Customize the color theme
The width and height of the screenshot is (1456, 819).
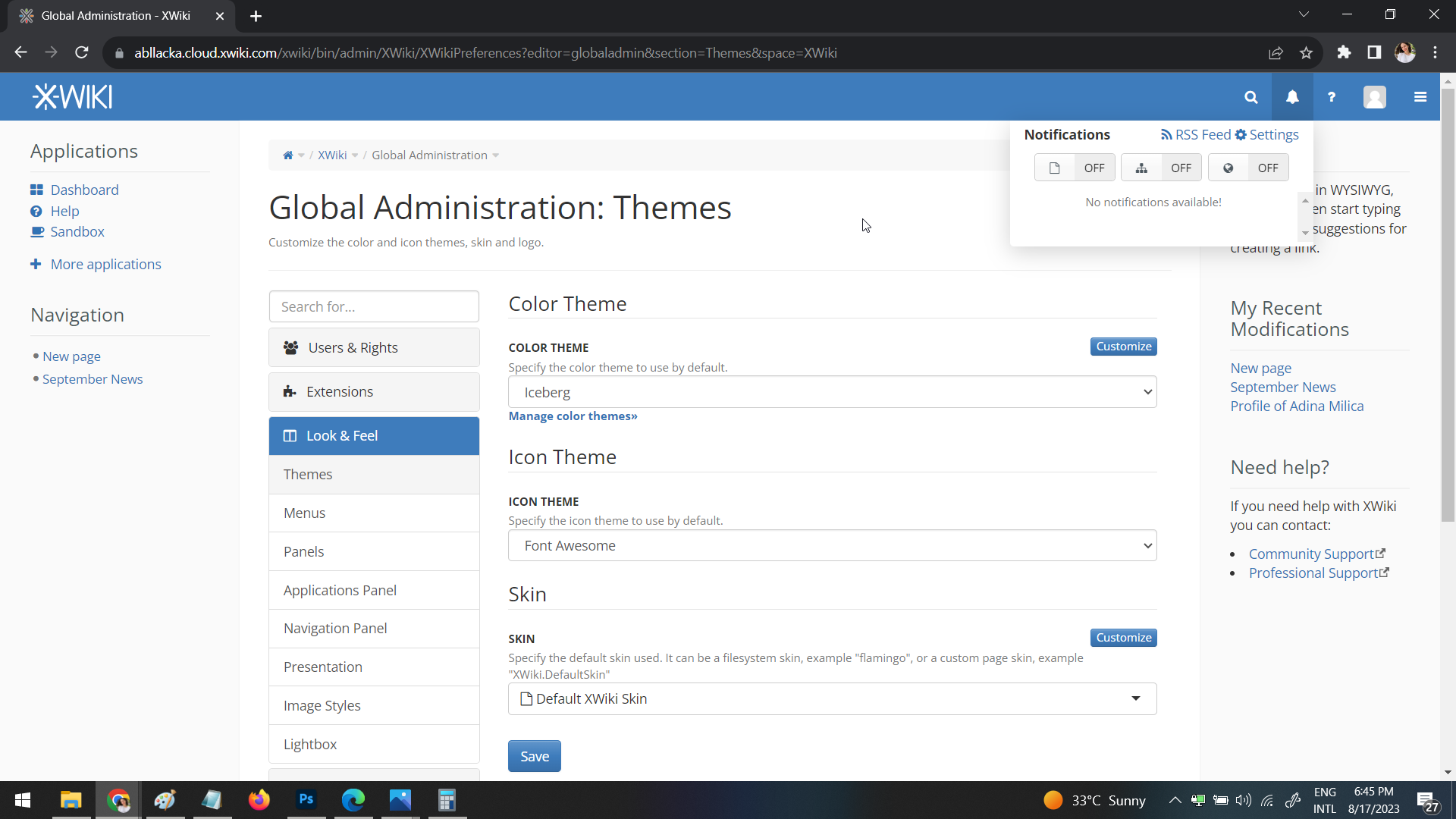pyautogui.click(x=1123, y=347)
